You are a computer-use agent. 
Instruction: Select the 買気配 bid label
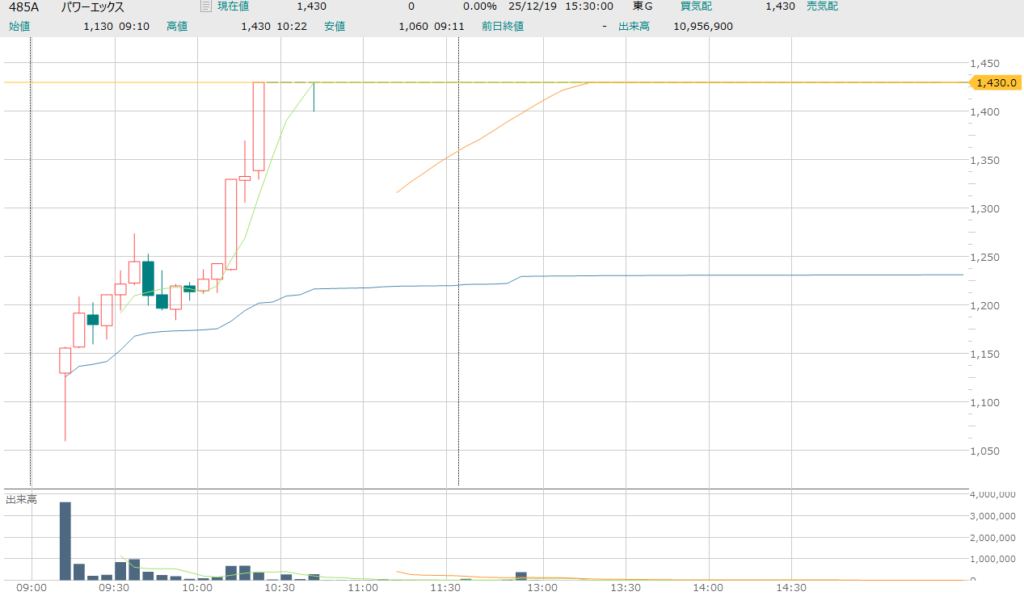pyautogui.click(x=696, y=7)
